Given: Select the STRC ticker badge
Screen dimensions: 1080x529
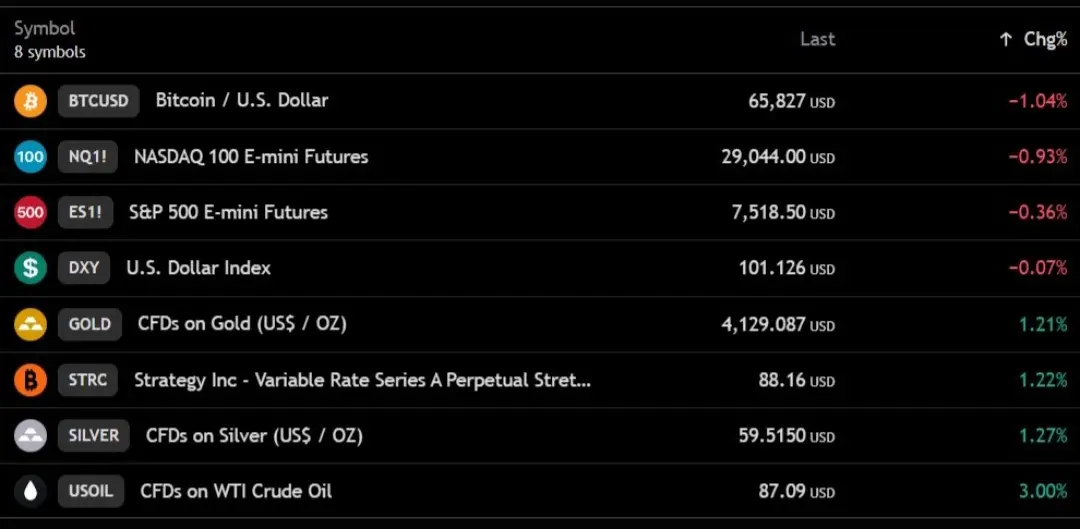Looking at the screenshot, I should click(87, 380).
